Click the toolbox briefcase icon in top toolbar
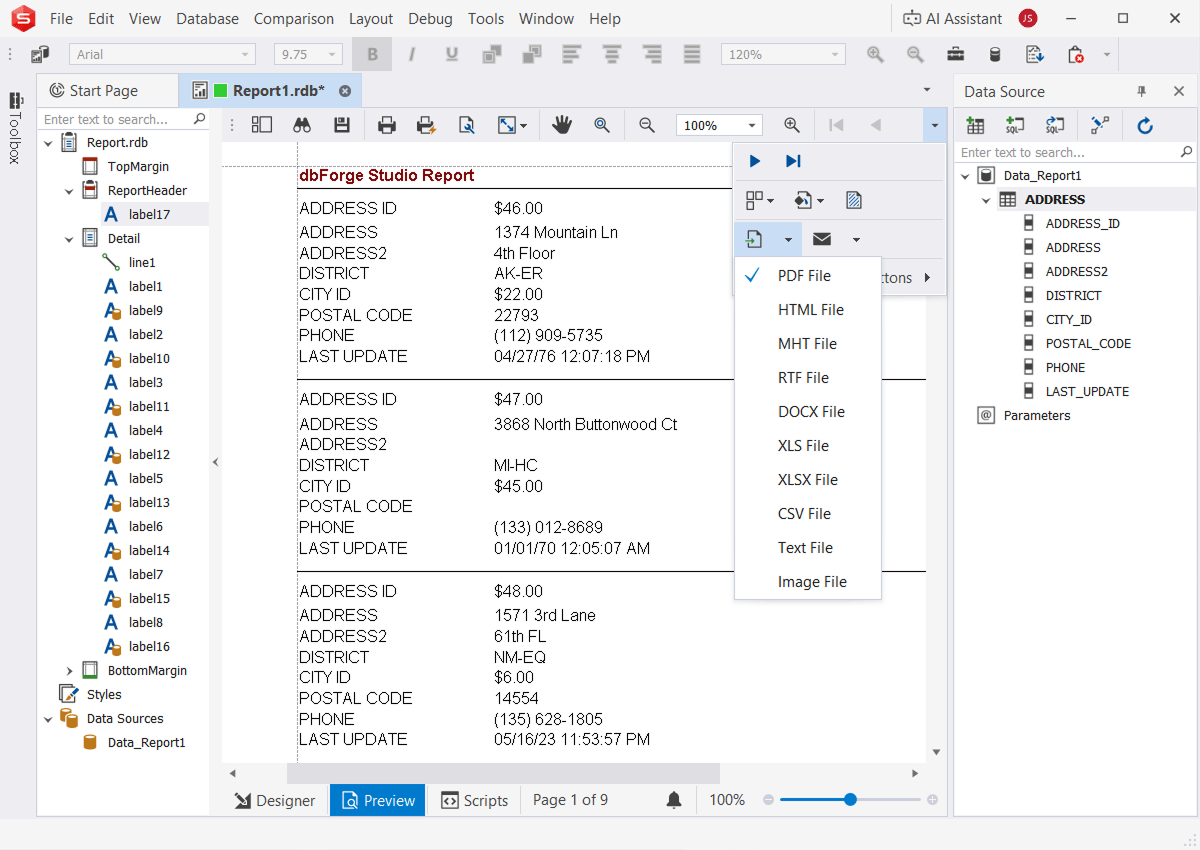This screenshot has height=850, width=1200. [955, 55]
